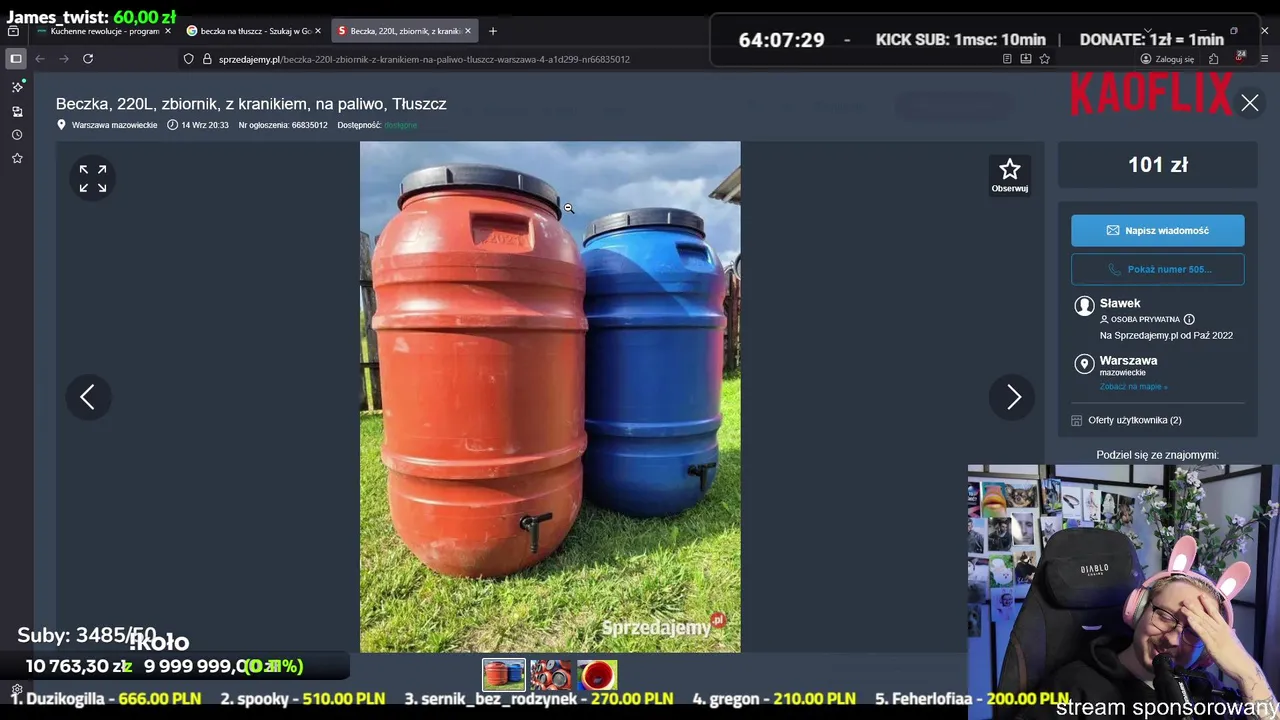
Task: Click the location pin icon beside Warszawa
Action: [1084, 363]
